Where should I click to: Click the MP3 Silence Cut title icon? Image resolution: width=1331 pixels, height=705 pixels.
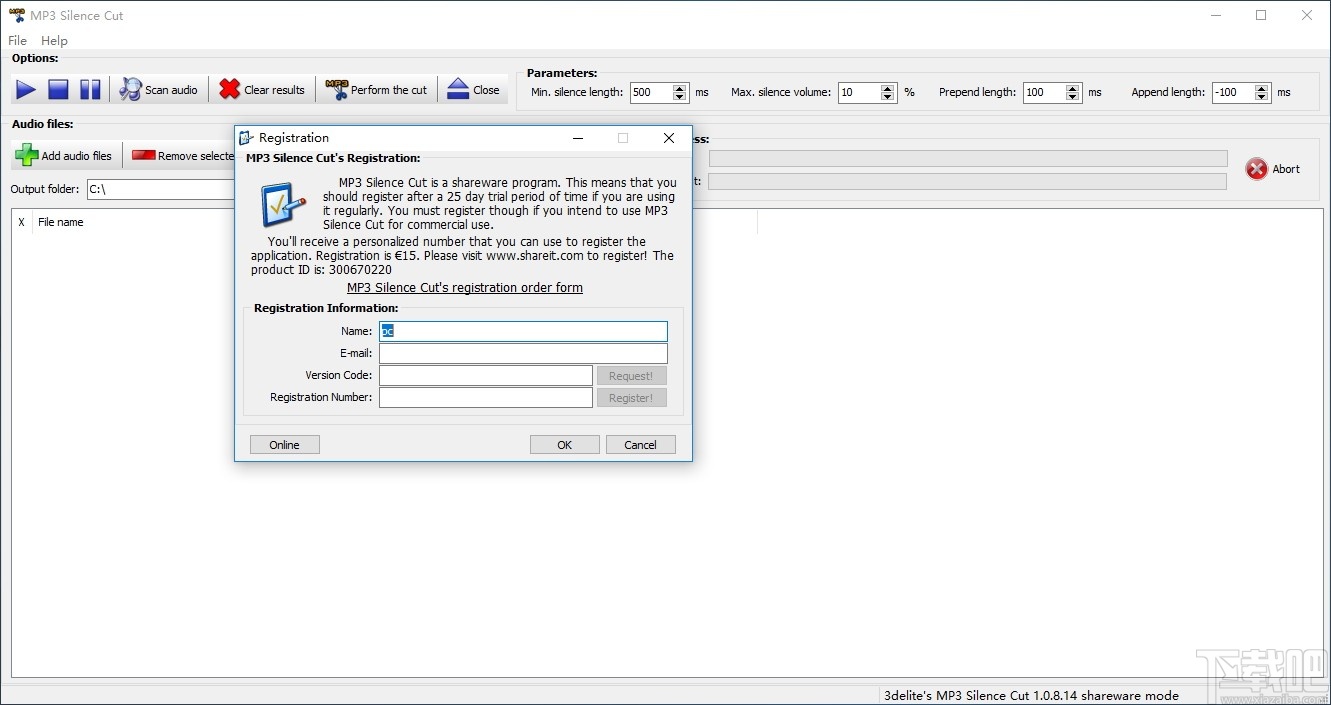tap(16, 15)
